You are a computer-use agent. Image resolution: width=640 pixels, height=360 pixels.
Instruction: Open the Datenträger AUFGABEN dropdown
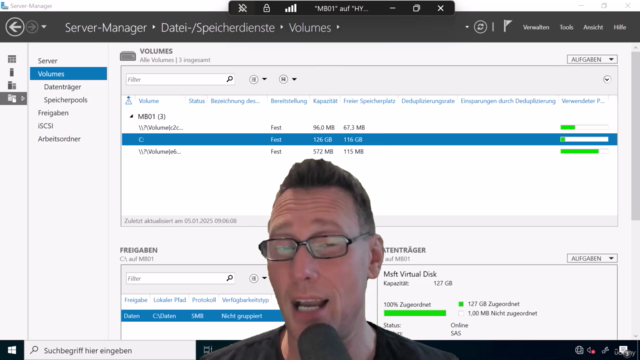tap(592, 258)
